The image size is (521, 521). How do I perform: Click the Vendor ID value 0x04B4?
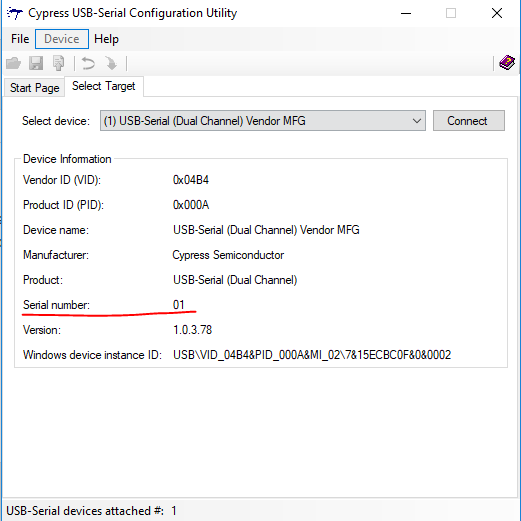191,180
